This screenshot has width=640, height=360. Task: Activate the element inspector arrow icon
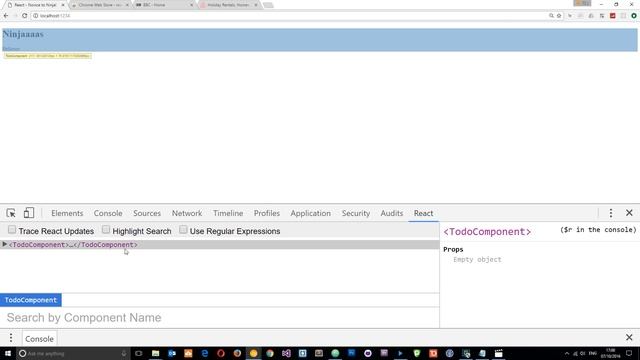click(11, 213)
